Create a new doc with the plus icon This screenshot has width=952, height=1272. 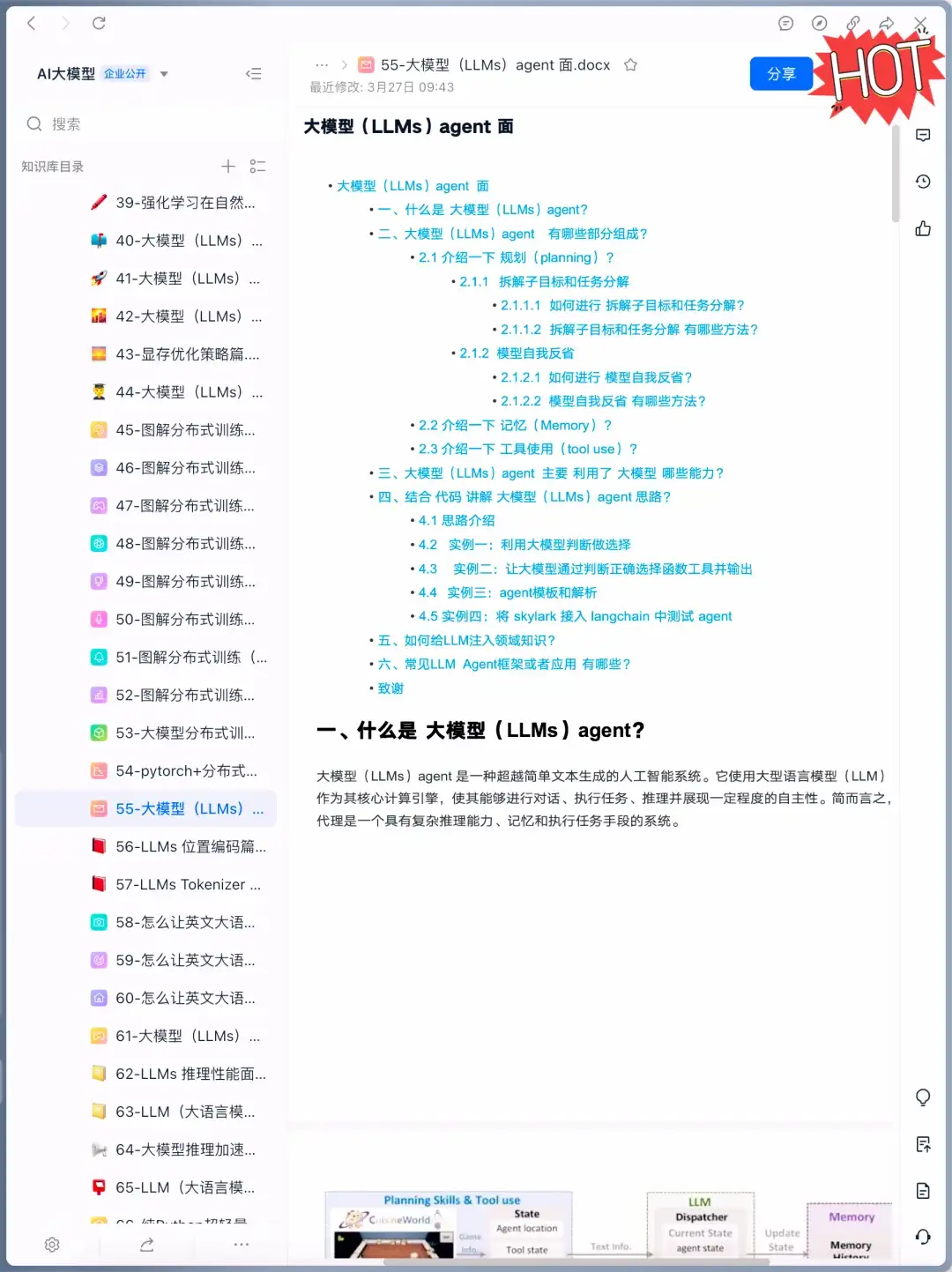227,166
